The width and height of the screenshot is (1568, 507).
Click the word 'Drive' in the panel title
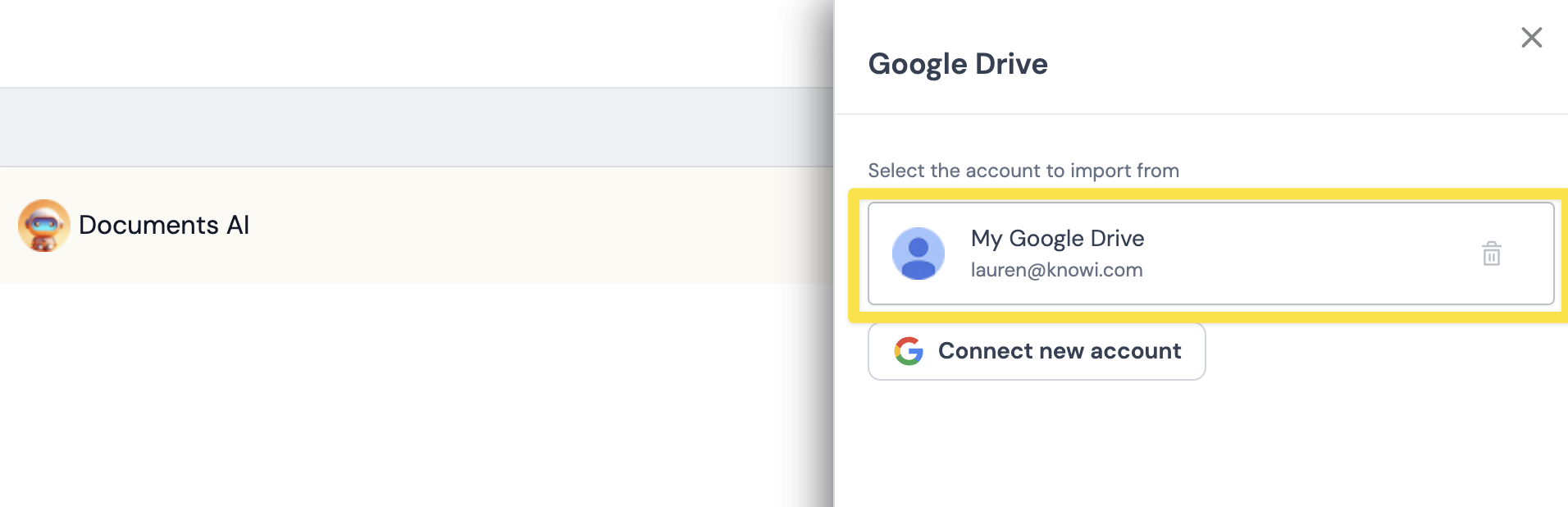click(1011, 64)
